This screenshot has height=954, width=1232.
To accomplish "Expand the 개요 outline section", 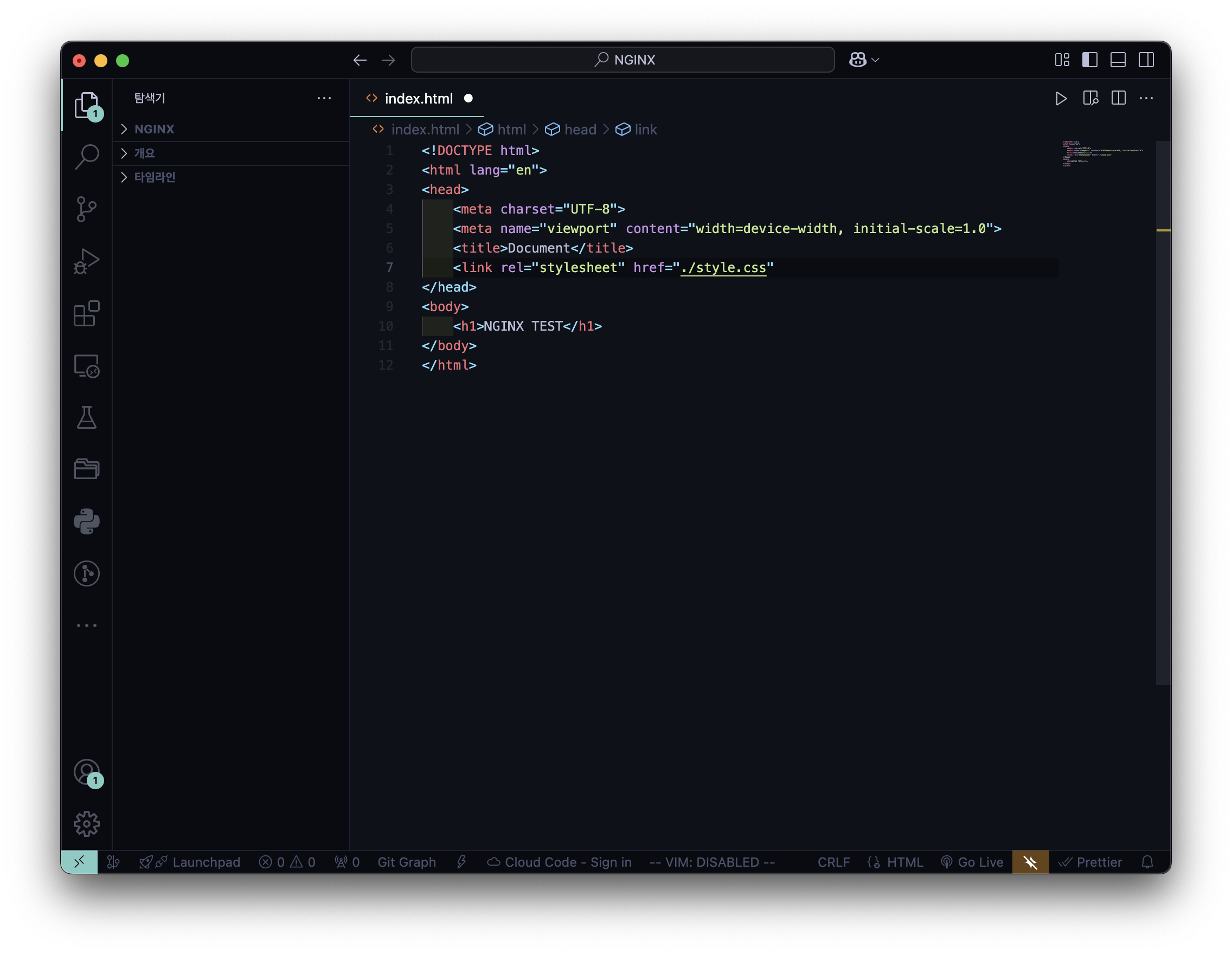I will [x=144, y=153].
